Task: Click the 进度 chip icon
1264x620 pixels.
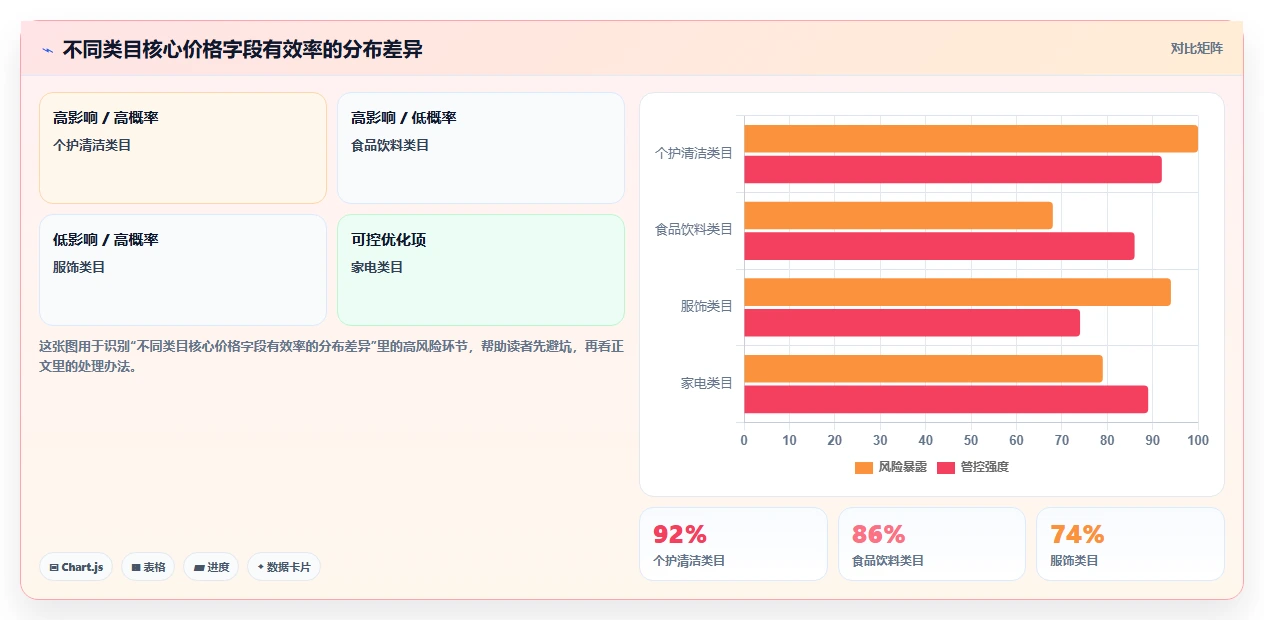Action: 199,567
